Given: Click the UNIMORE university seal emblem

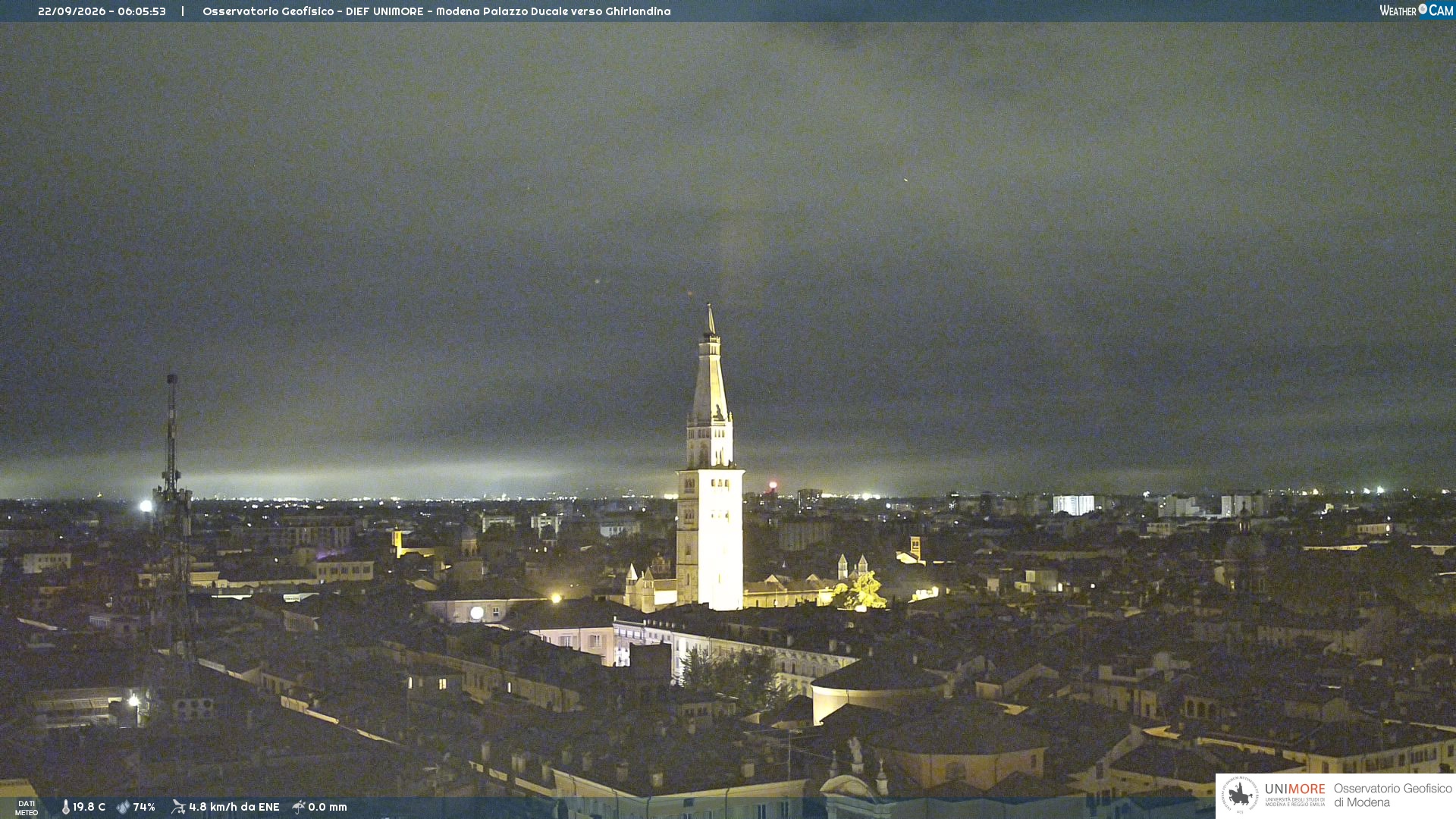Looking at the screenshot, I should click(x=1240, y=795).
